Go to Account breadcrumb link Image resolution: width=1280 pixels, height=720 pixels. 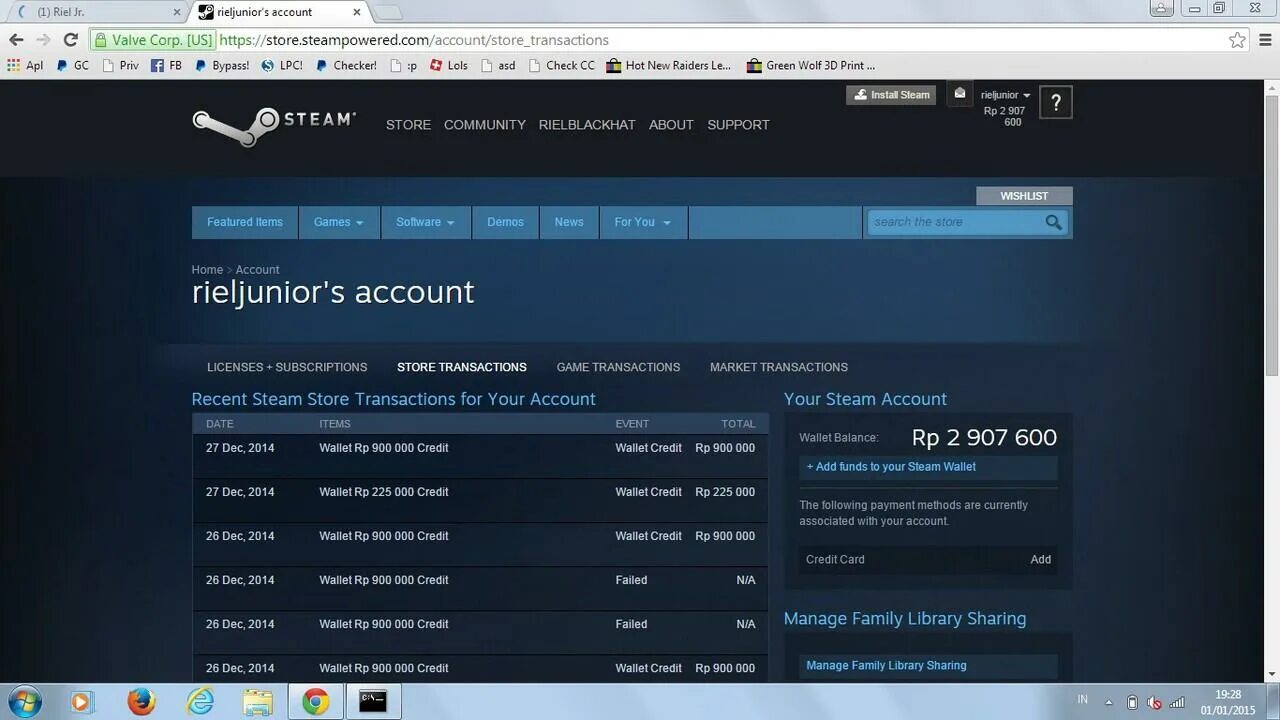257,270
